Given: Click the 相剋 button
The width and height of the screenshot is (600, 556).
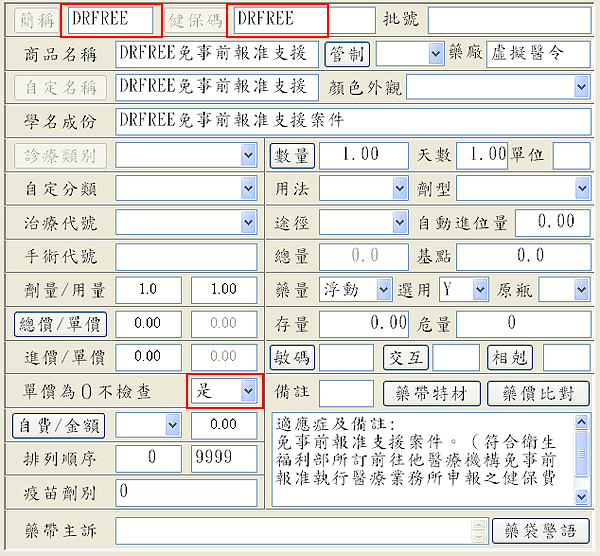Looking at the screenshot, I should point(511,357).
